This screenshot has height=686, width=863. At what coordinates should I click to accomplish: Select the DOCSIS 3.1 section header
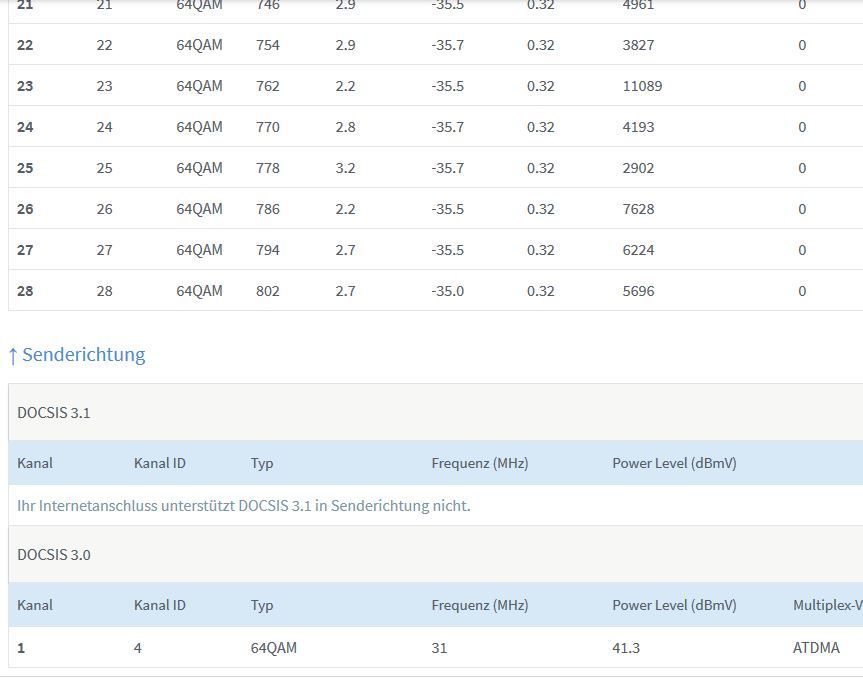pos(53,413)
